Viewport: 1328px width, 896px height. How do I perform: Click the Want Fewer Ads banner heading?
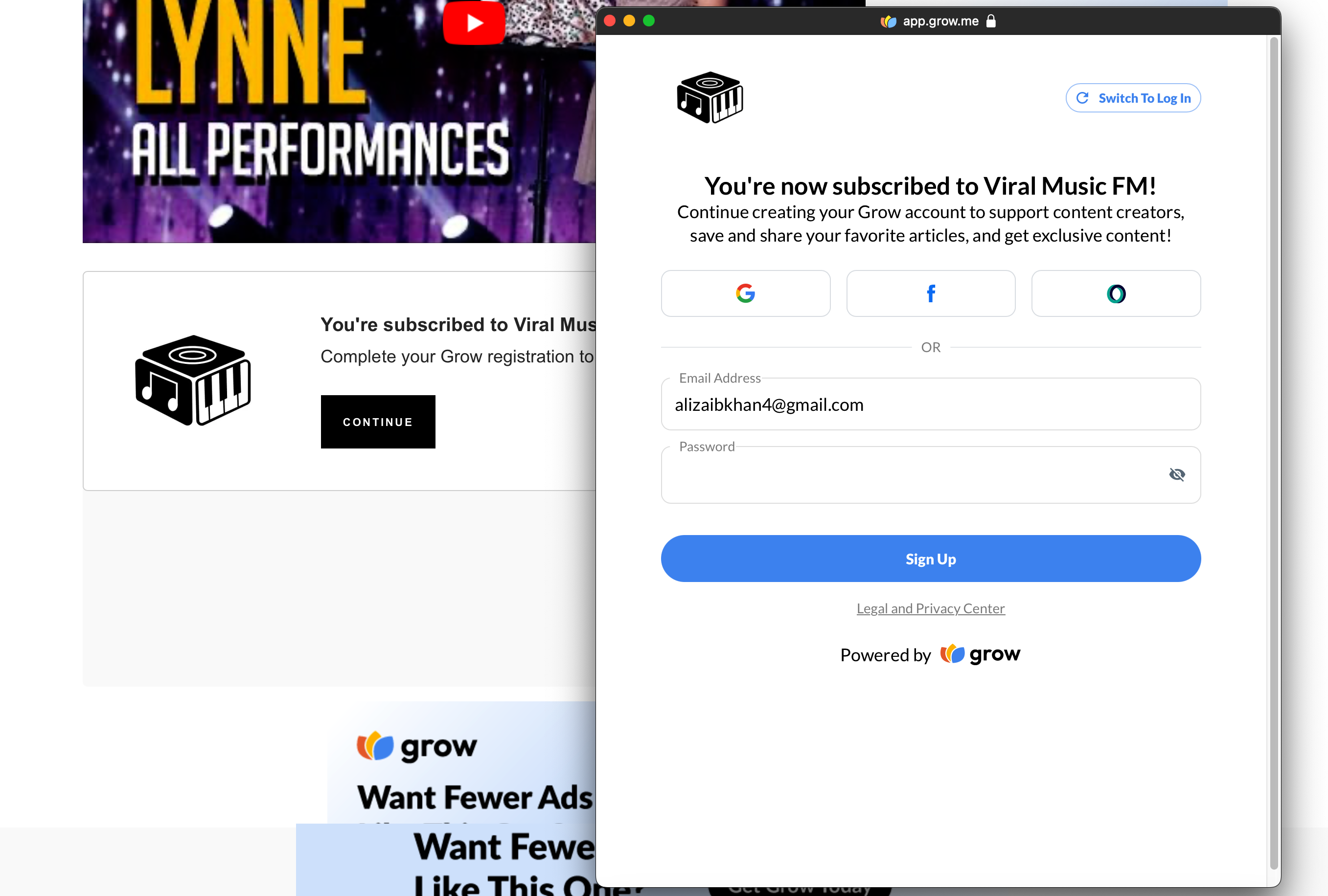[475, 798]
